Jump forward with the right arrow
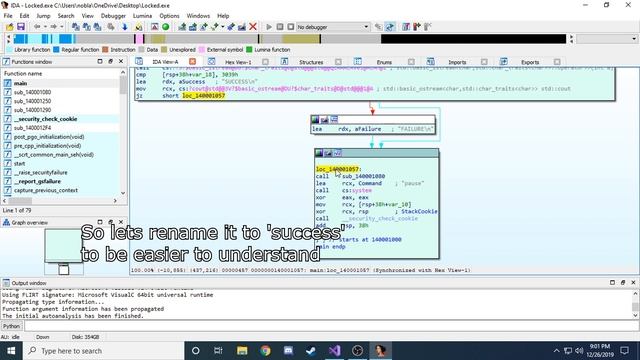Image resolution: width=640 pixels, height=360 pixels. (x=54, y=27)
